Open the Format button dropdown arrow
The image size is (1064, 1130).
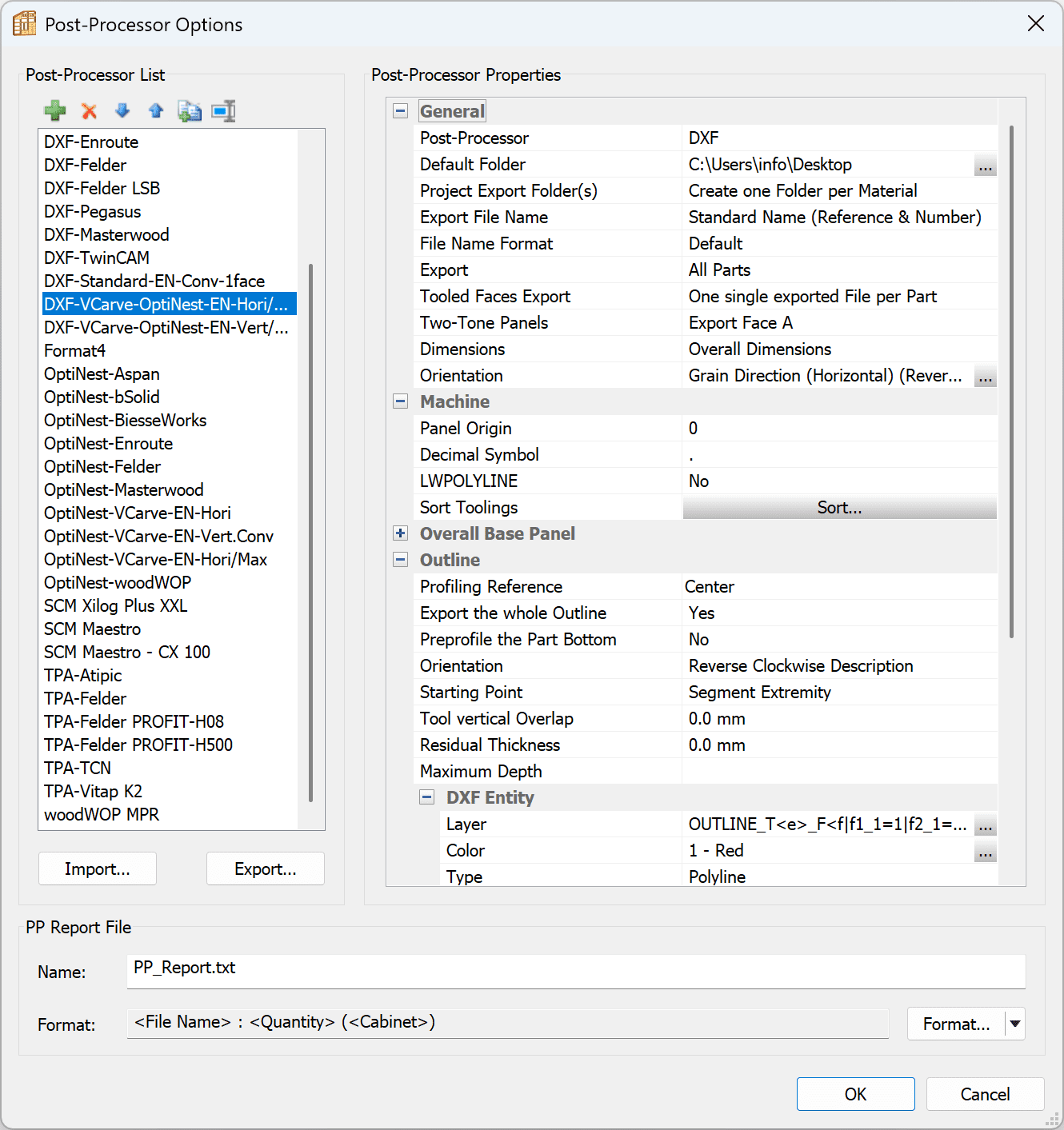(x=1015, y=1024)
